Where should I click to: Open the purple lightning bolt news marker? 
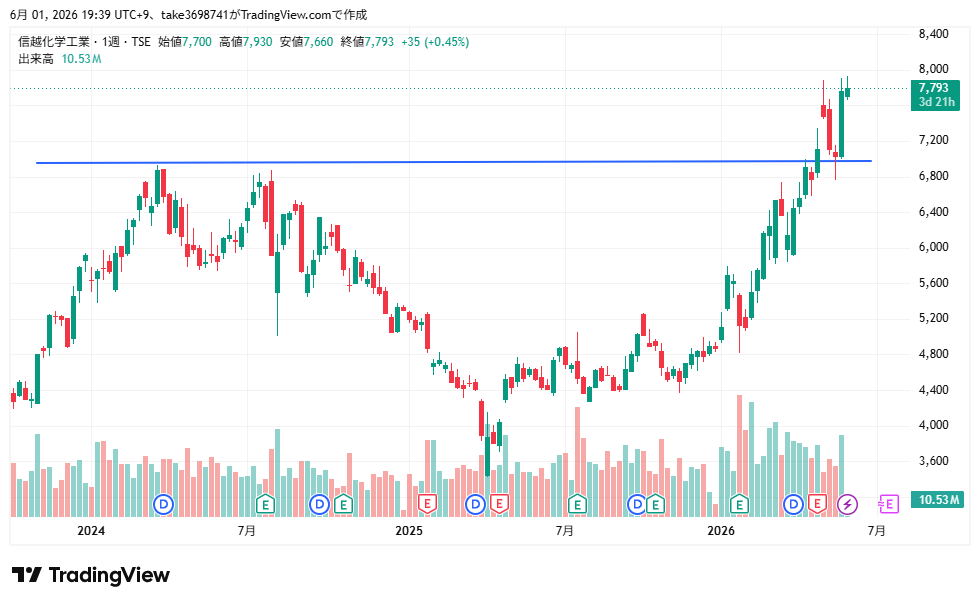848,504
